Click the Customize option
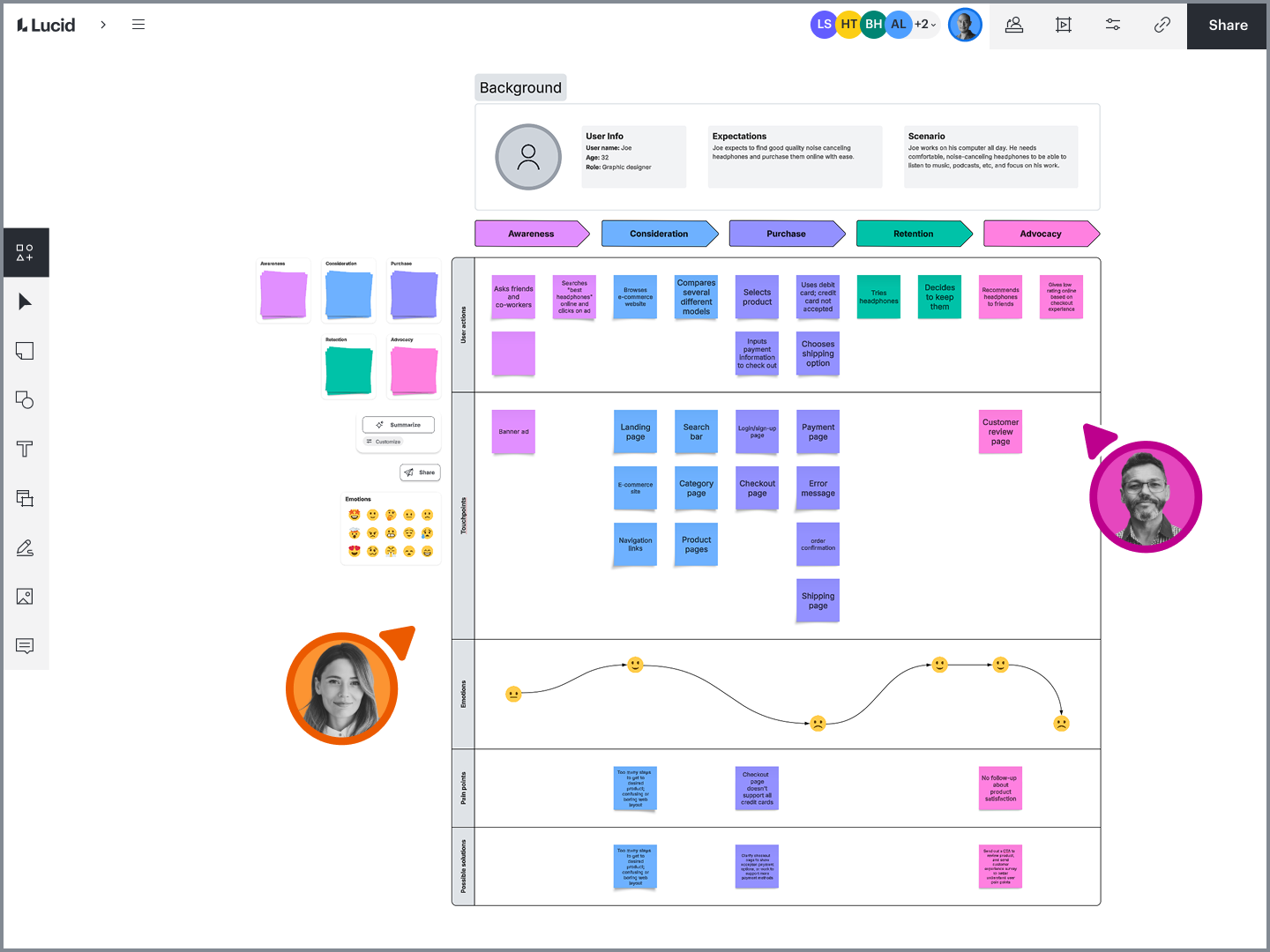Screen dimensions: 1270x952 384,442
